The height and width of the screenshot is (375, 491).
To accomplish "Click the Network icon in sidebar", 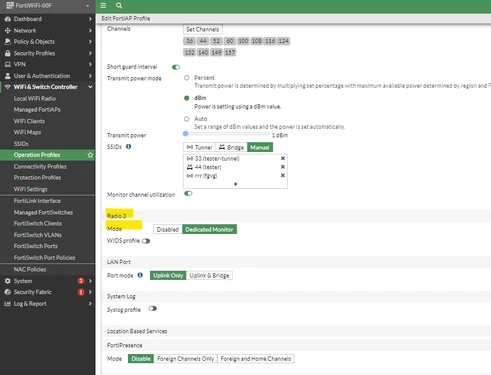I will [8, 30].
